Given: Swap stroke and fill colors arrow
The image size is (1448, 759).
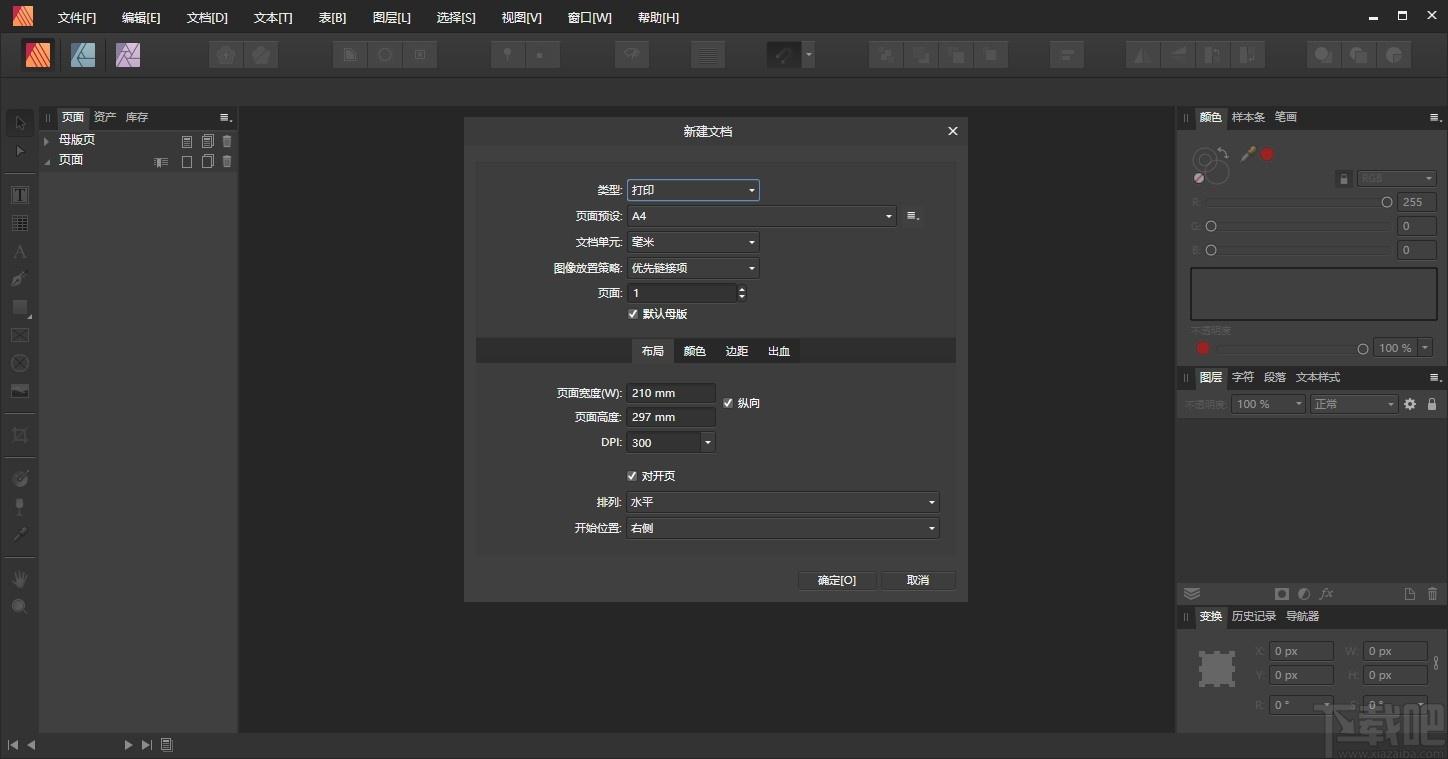Looking at the screenshot, I should (x=1222, y=153).
